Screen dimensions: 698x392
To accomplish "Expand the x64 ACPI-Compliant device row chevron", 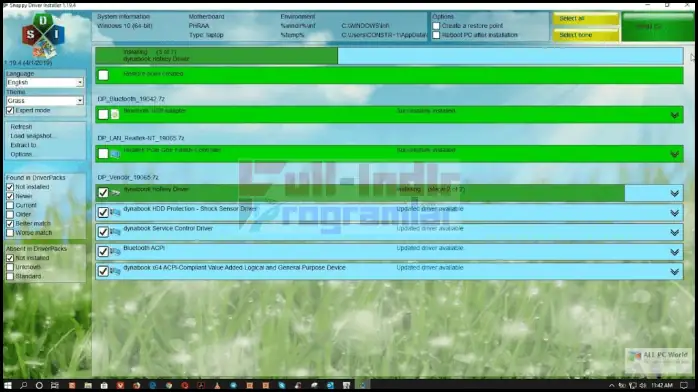I will (674, 272).
